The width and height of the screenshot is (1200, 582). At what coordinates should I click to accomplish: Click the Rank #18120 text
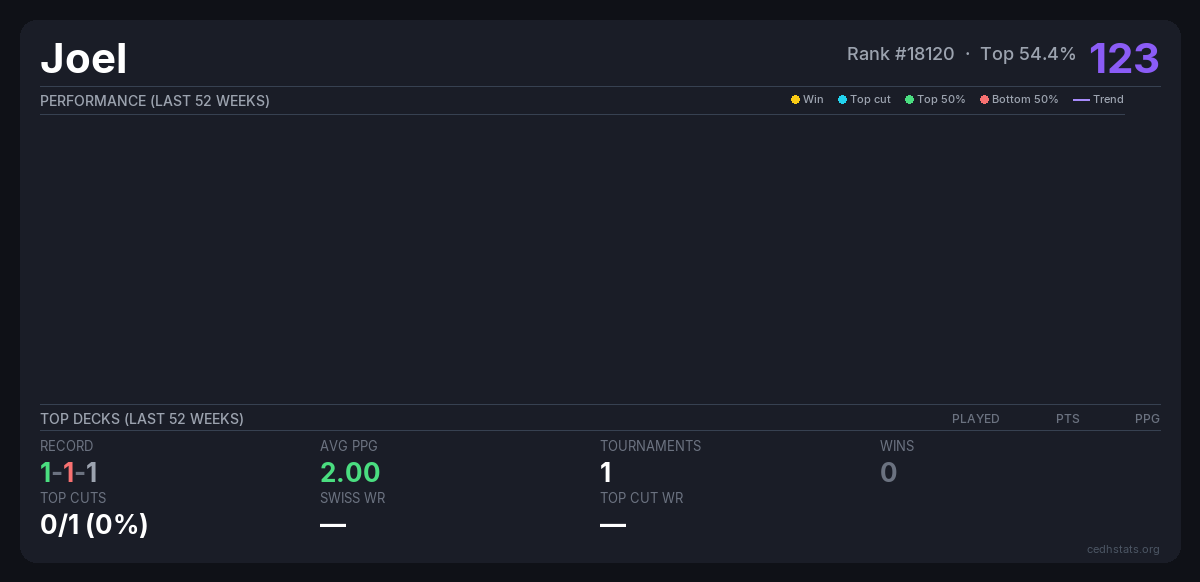point(900,54)
